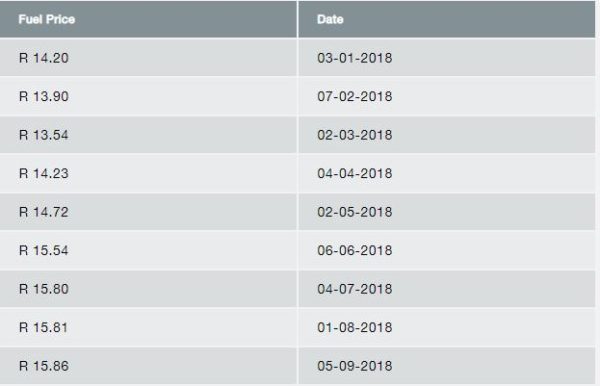Click the 04-07-2018 date cell
This screenshot has width=600, height=386.
point(447,289)
